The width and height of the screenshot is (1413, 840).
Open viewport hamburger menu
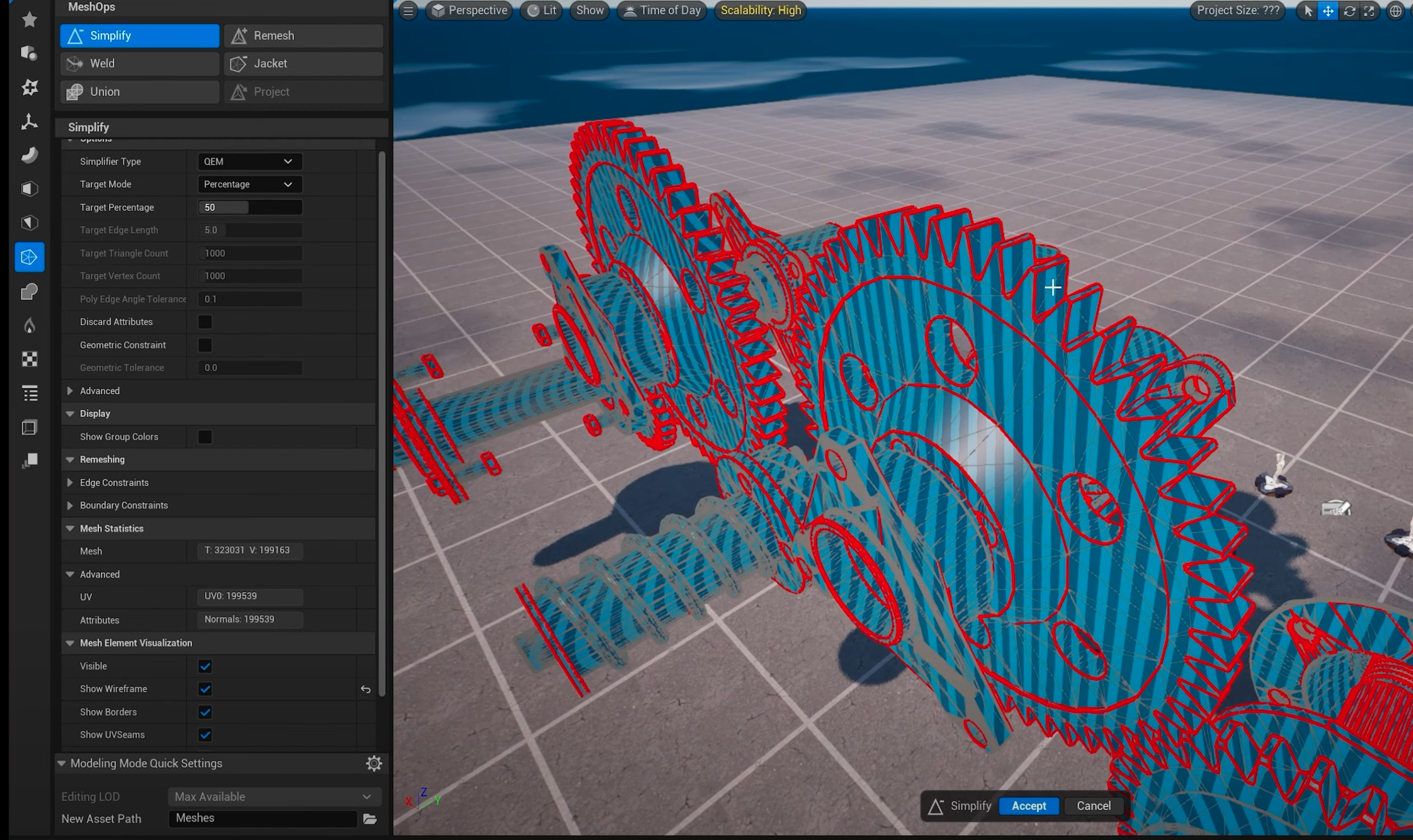click(408, 11)
